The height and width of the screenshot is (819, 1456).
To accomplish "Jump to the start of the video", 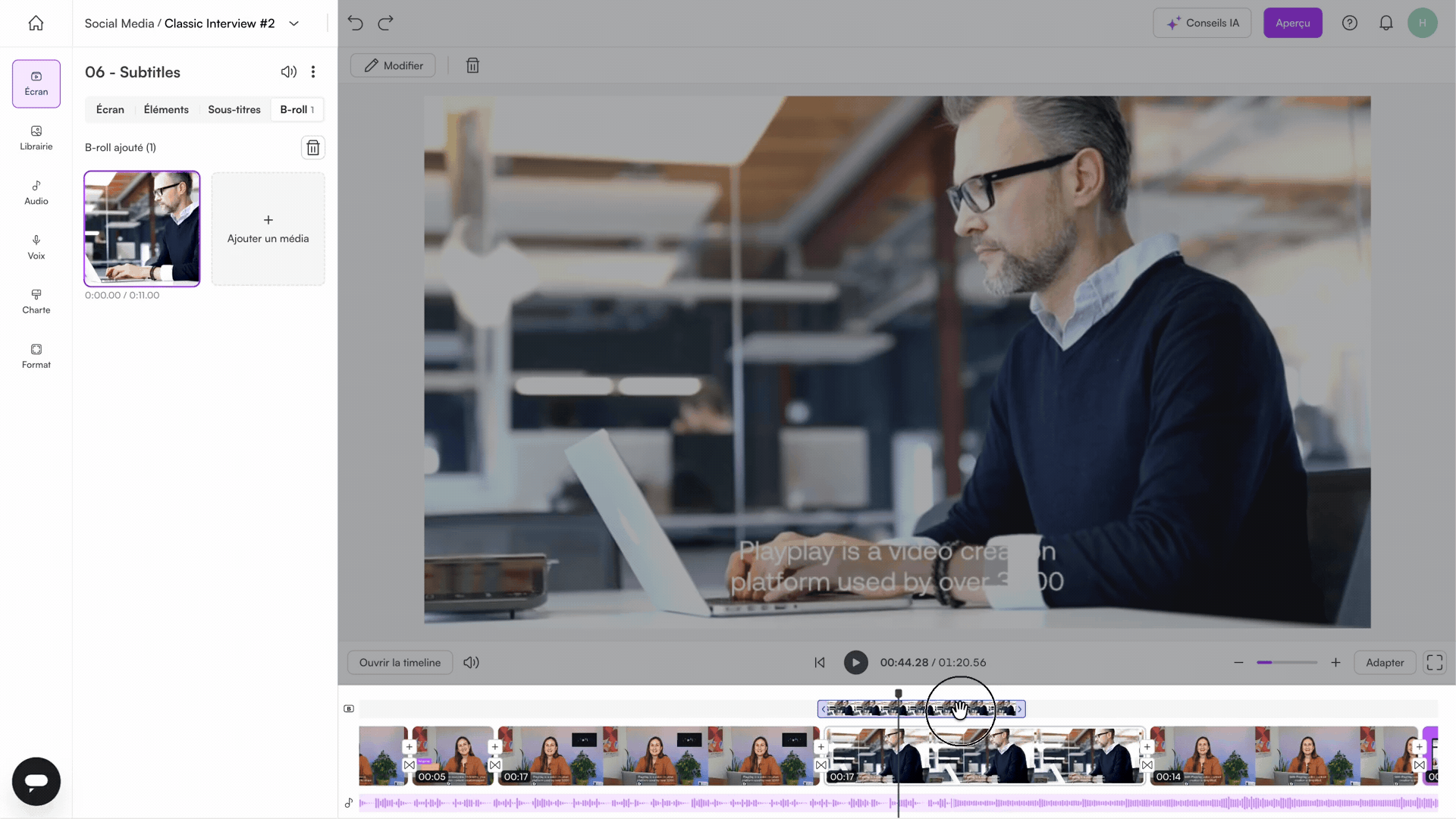I will (x=820, y=662).
